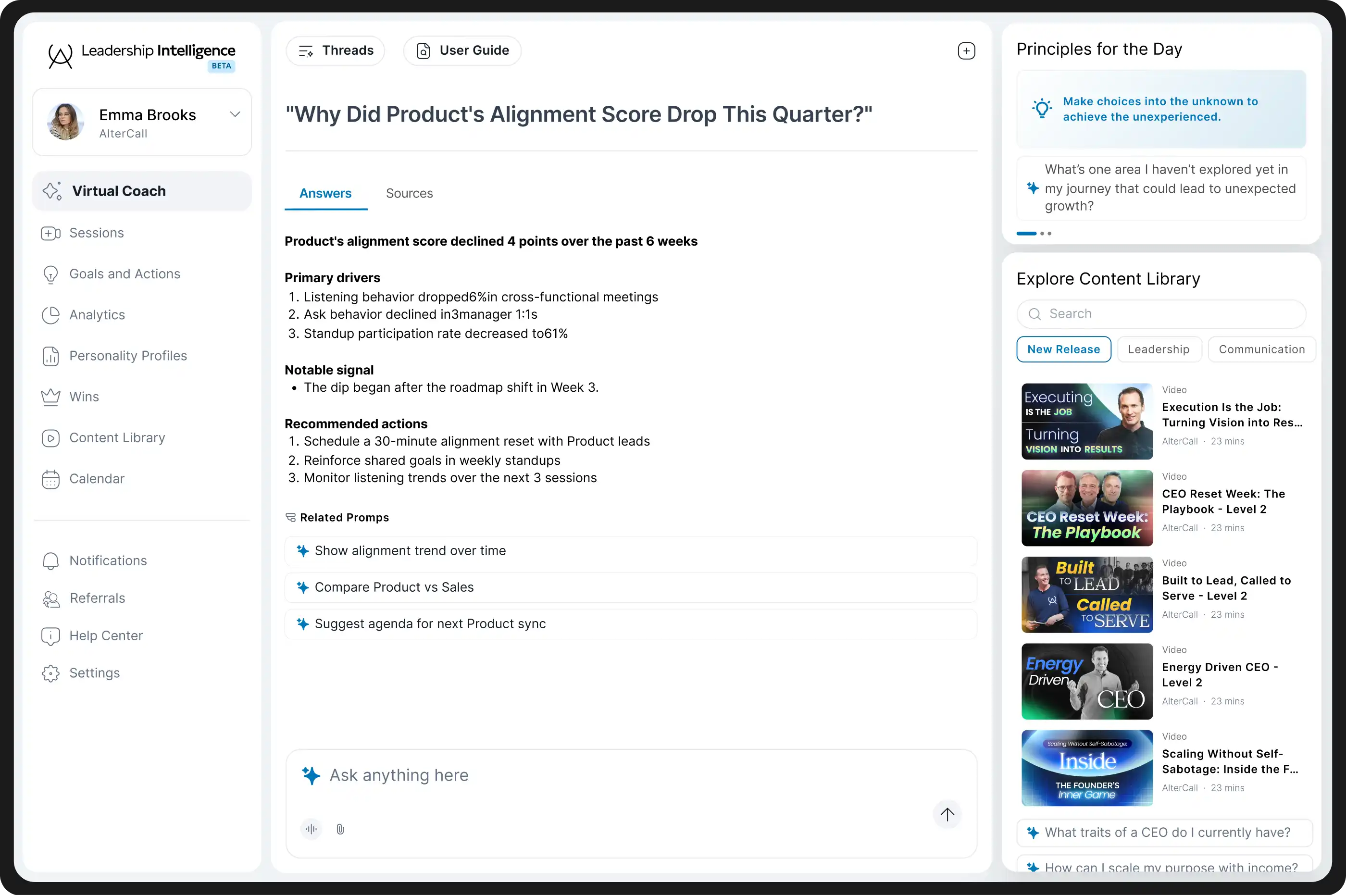Click the voice input waveform icon
The image size is (1346, 896).
(x=311, y=829)
